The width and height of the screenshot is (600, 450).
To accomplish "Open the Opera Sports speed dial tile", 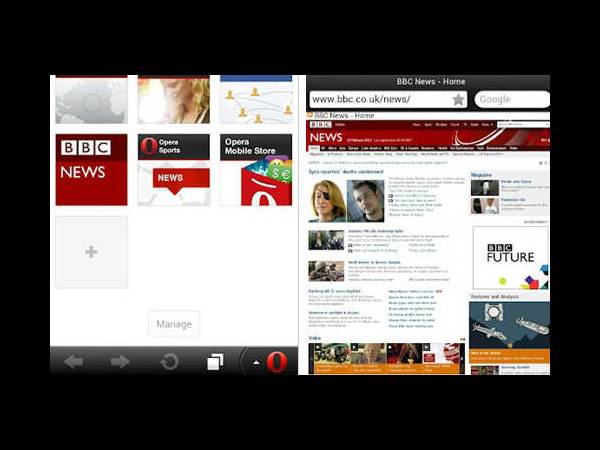I will click(173, 169).
